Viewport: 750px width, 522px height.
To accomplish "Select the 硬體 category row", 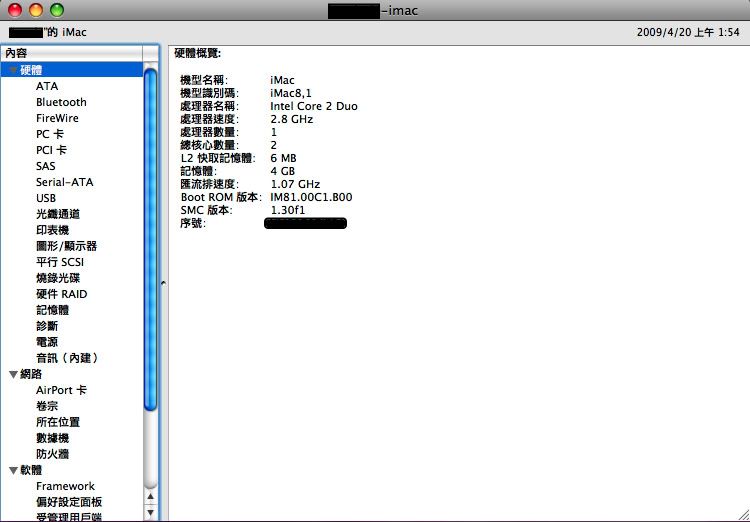I will tap(72, 70).
